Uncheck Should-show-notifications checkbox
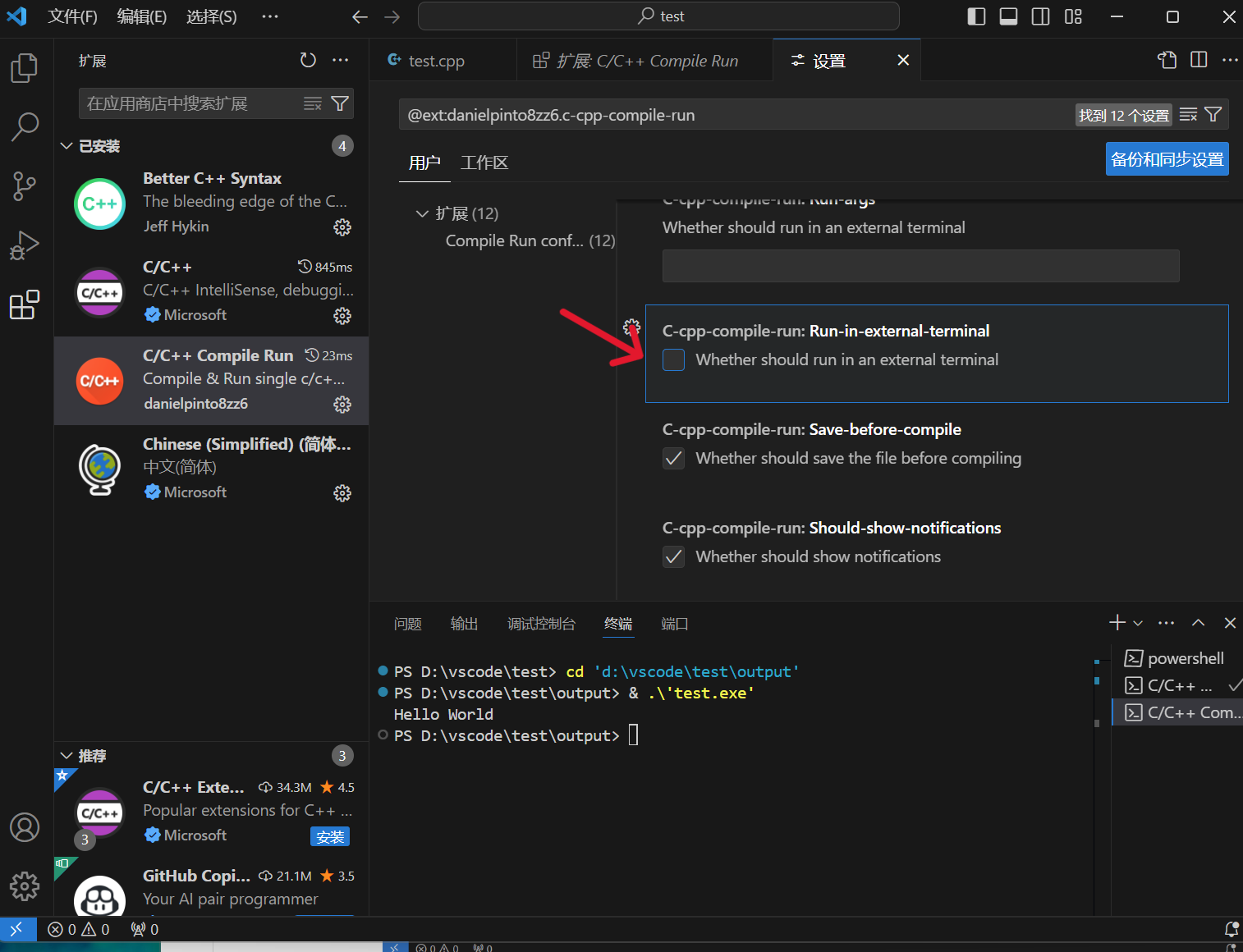This screenshot has height=952, width=1243. coord(673,556)
